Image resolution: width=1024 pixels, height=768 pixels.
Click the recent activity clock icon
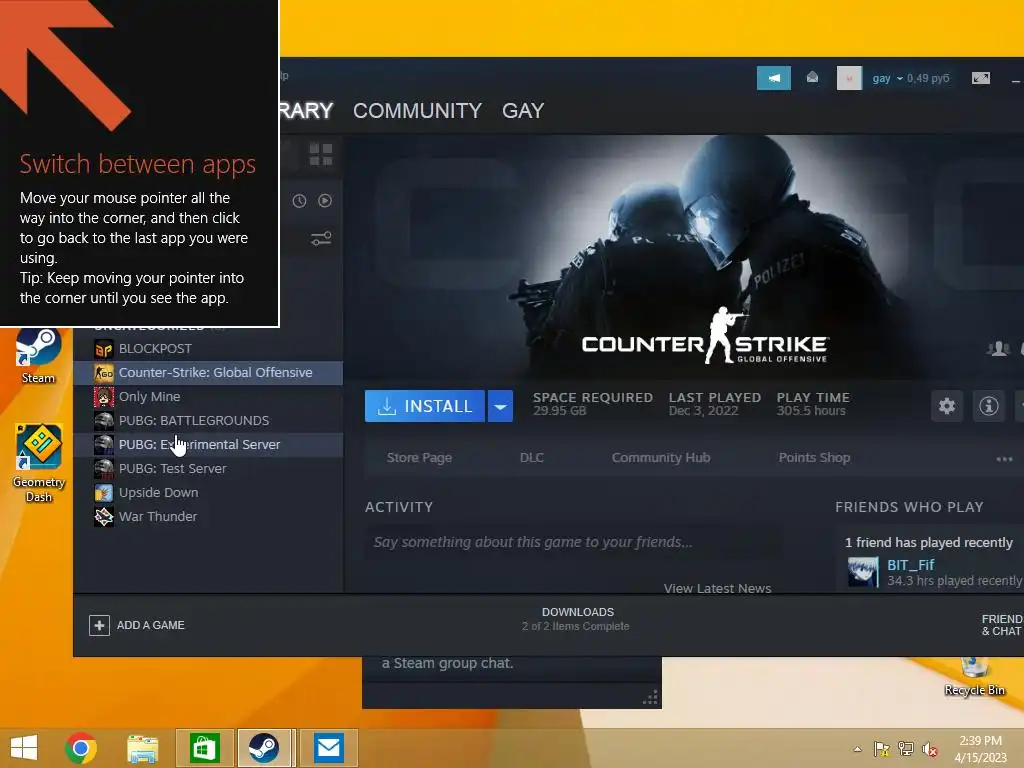tap(299, 200)
